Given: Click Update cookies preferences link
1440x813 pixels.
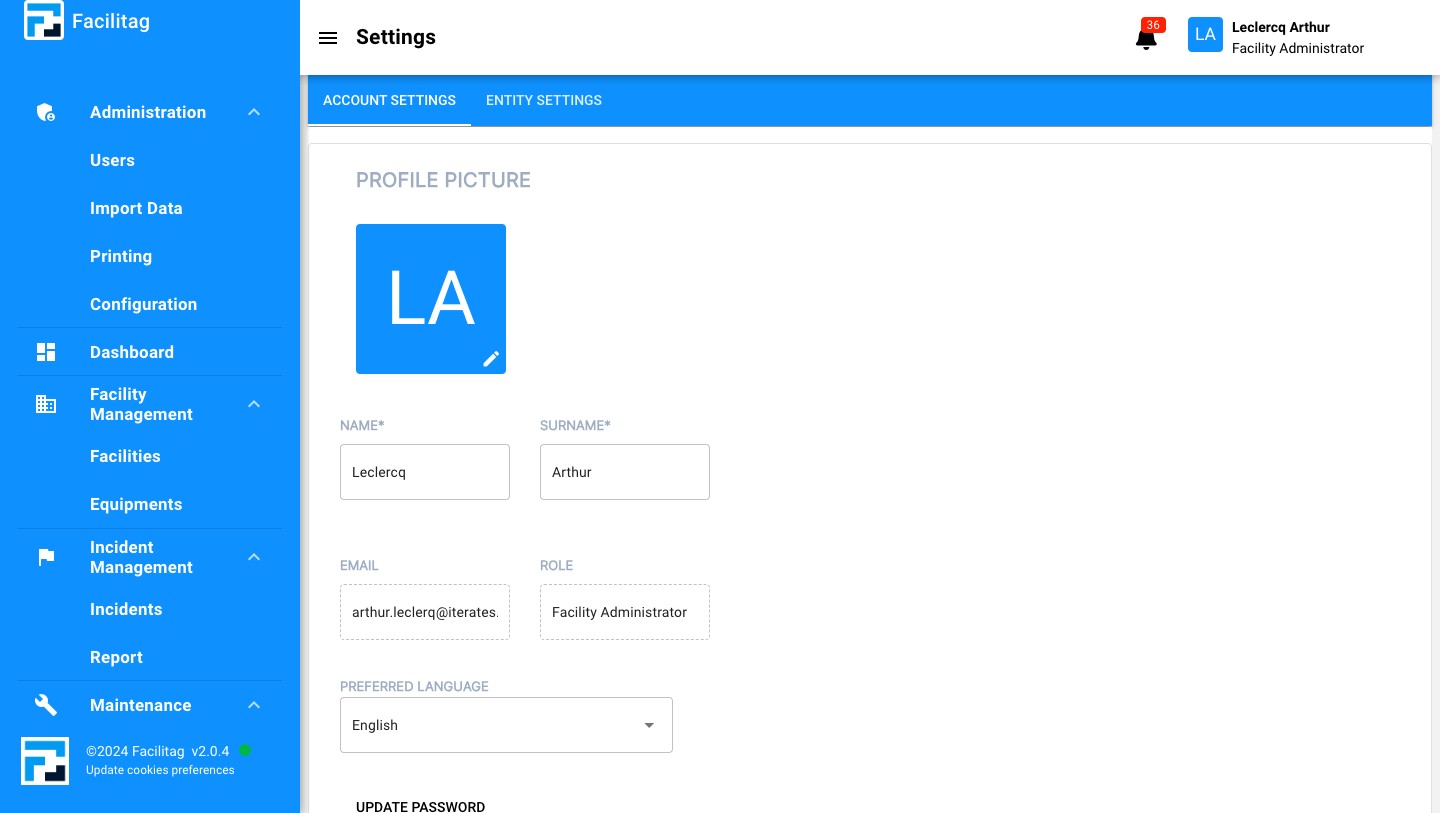Looking at the screenshot, I should (x=160, y=770).
